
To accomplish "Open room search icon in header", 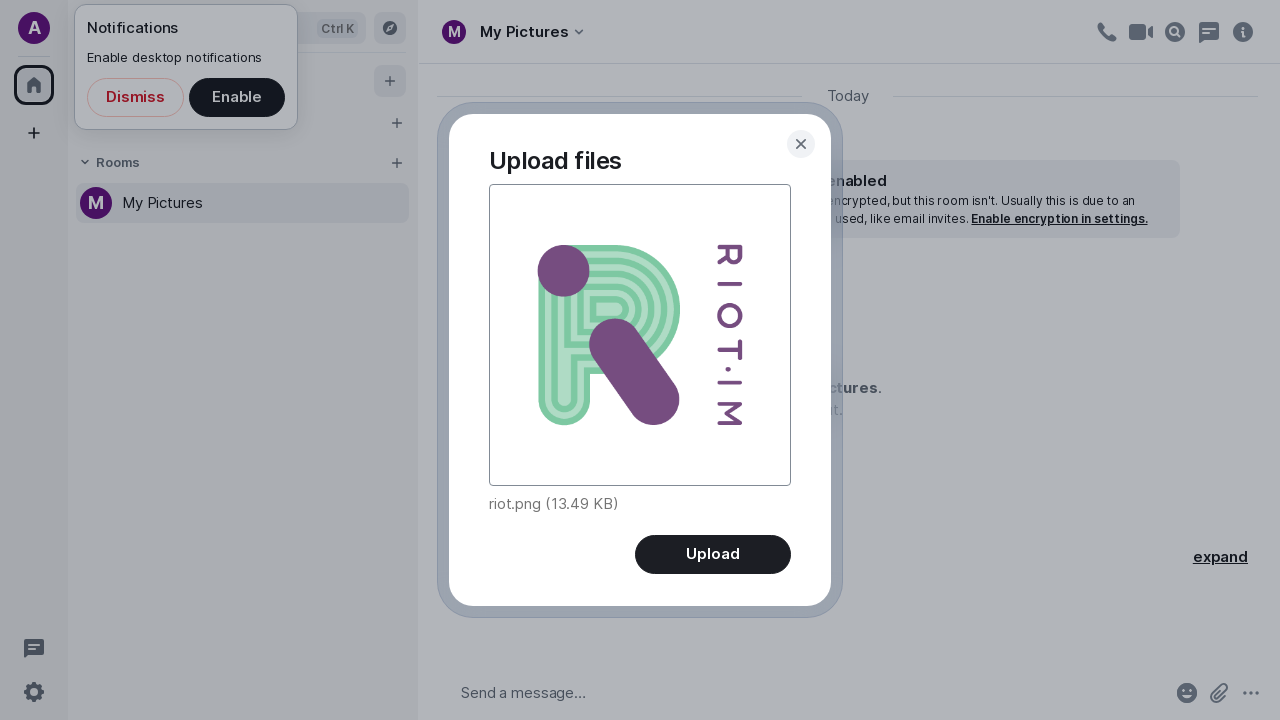I will 1175,32.
